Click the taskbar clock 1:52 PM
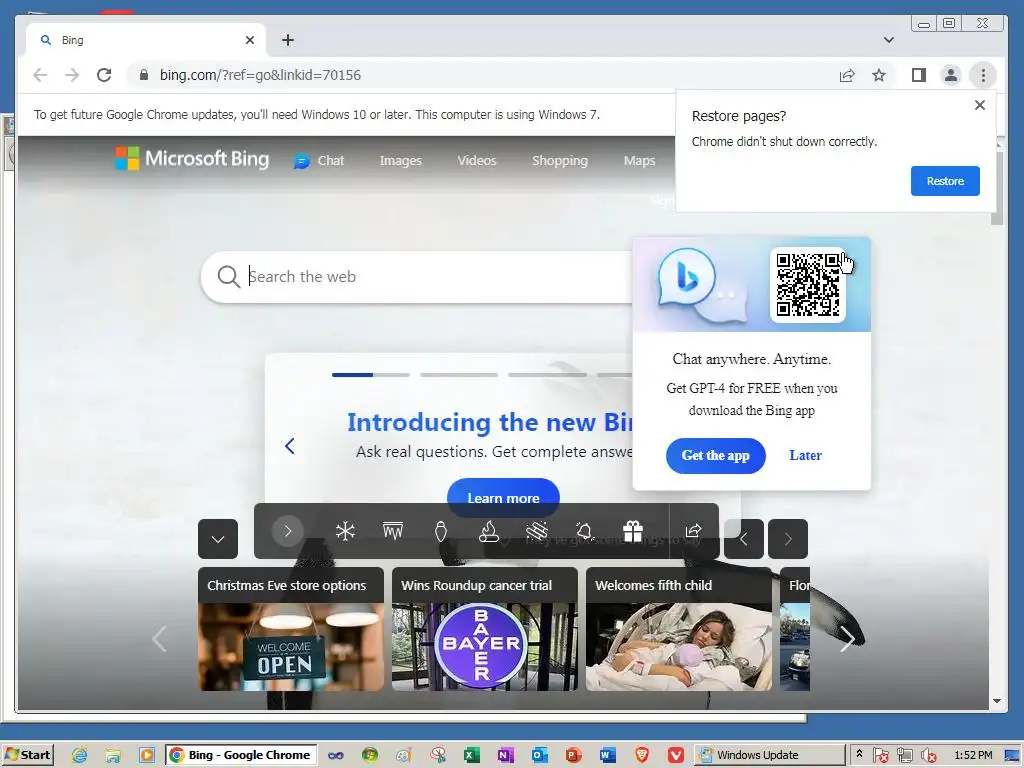The height and width of the screenshot is (768, 1024). (973, 755)
